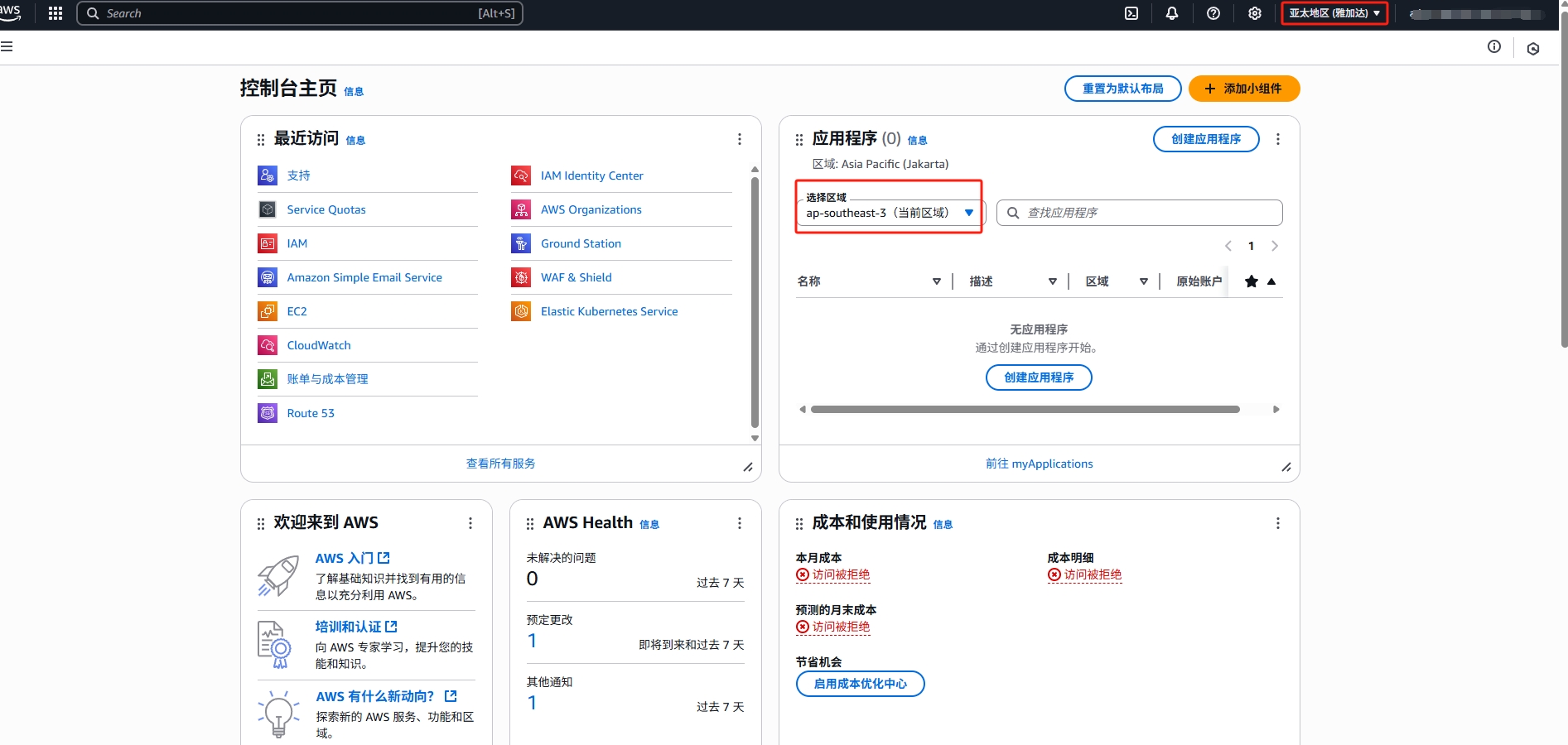Click the 最近访问 list vertical scrollbar

click(755, 302)
